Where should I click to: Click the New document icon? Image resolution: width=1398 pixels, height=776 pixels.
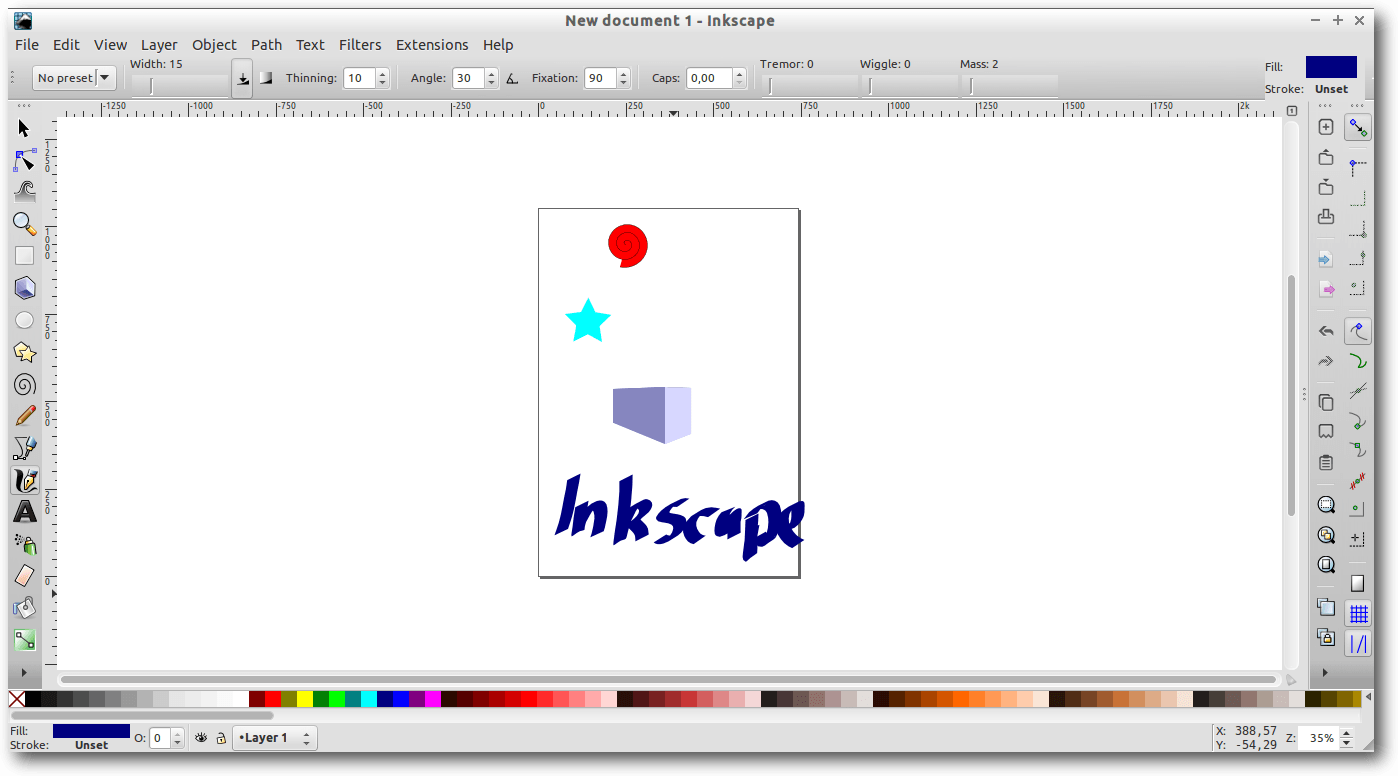coord(1326,127)
